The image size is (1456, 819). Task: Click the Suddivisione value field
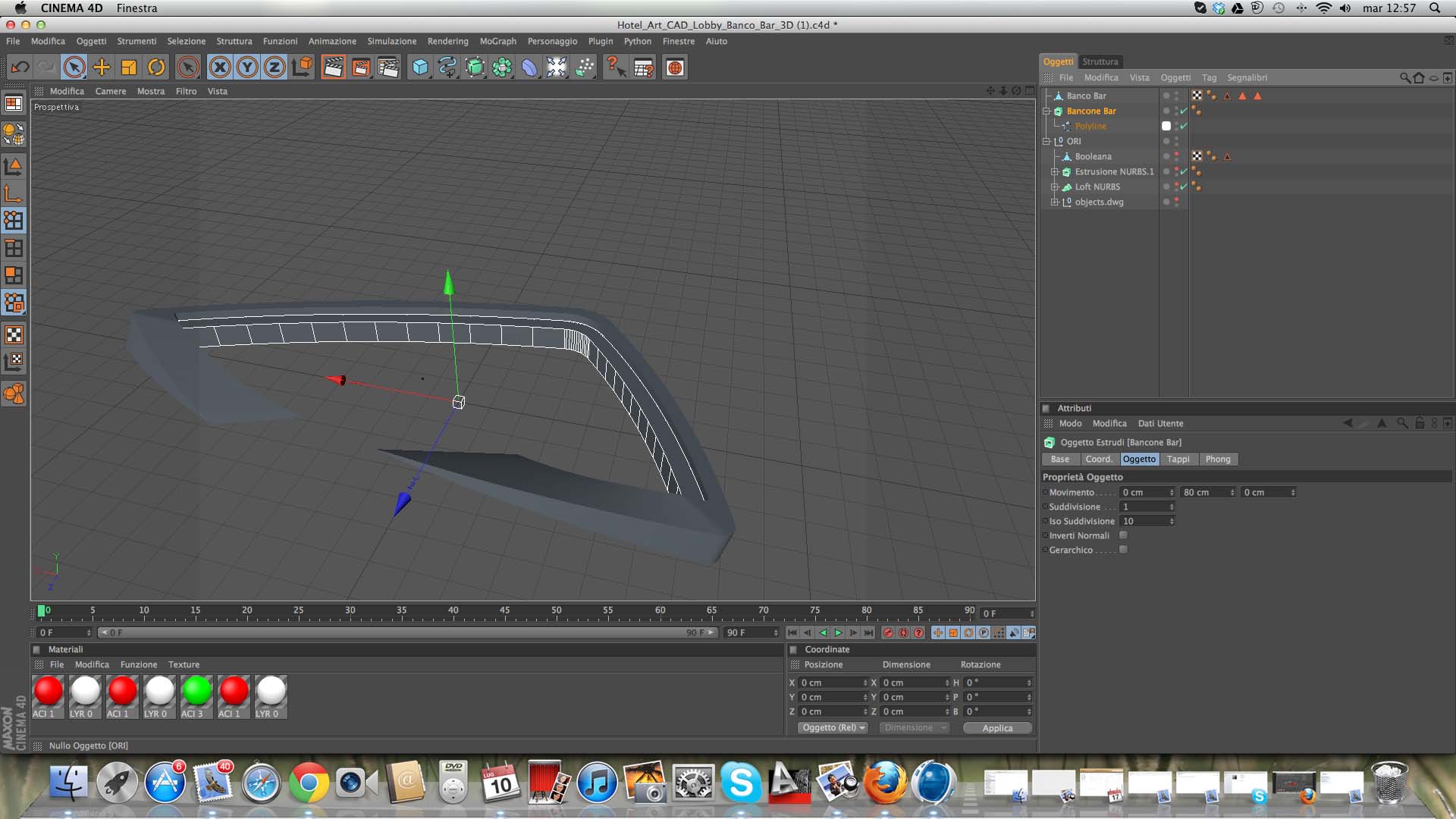click(1145, 507)
